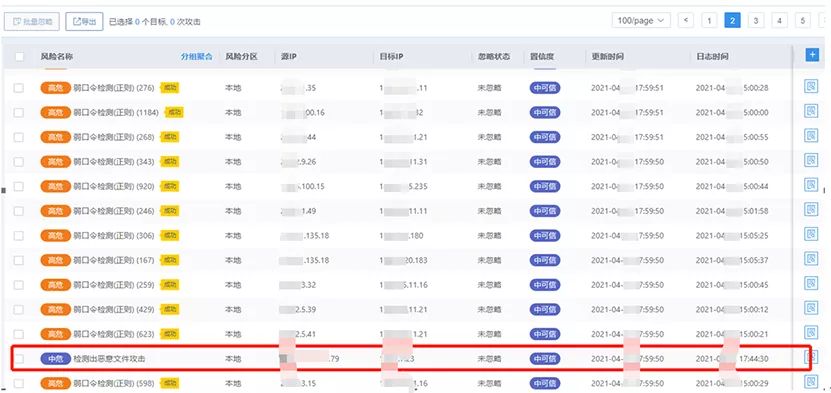Click the 风险分区 column header
Screen dimensions: 831x393
point(241,57)
